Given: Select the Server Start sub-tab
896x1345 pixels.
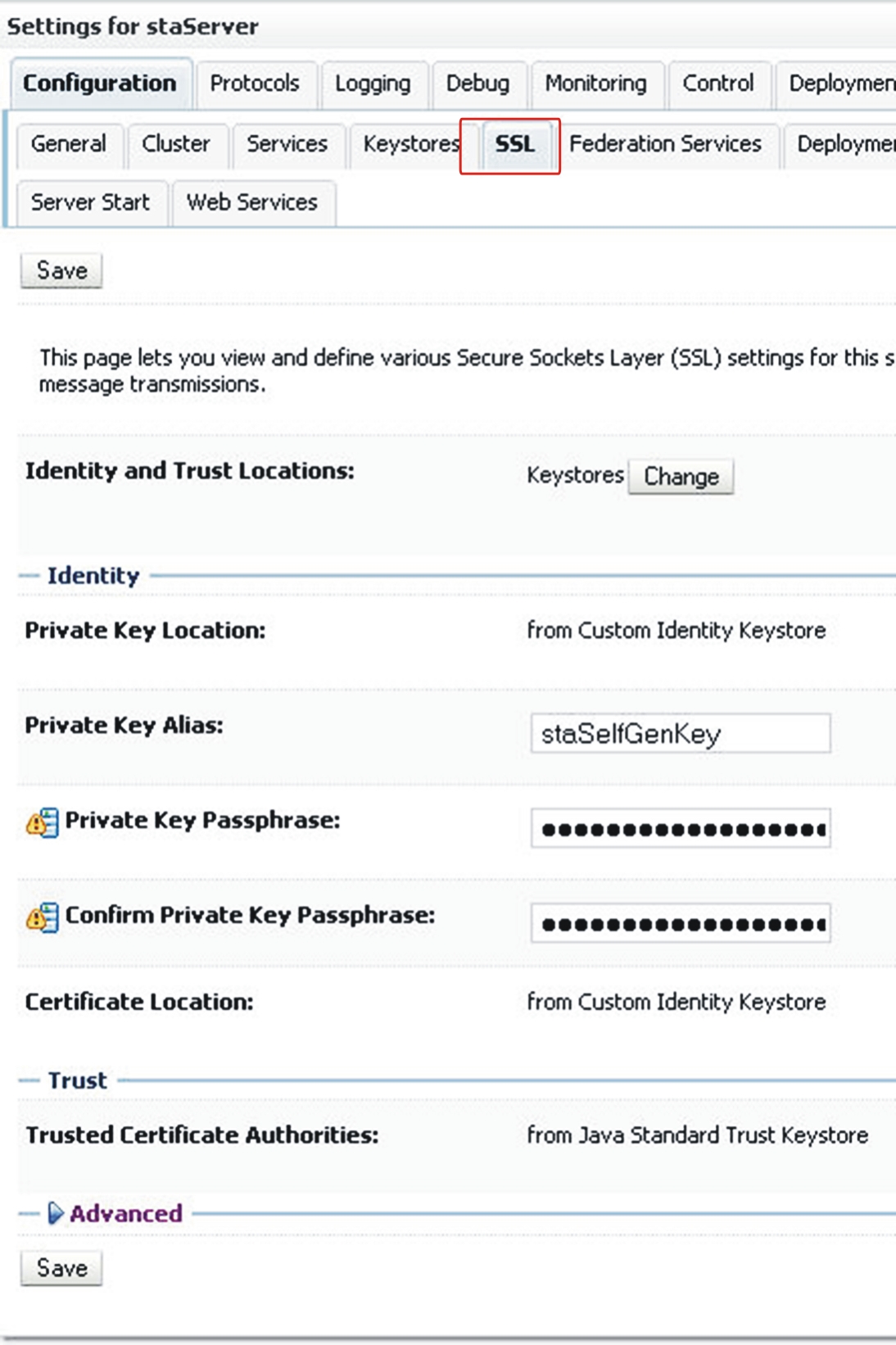Looking at the screenshot, I should tap(90, 202).
